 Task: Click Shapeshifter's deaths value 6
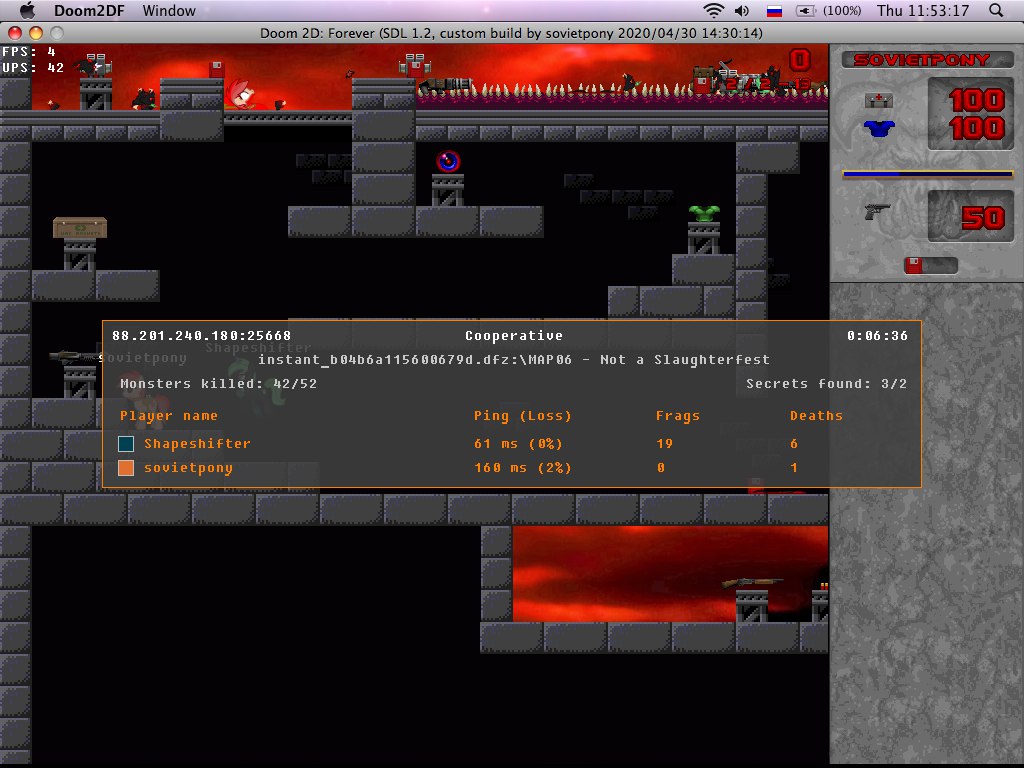(x=793, y=443)
